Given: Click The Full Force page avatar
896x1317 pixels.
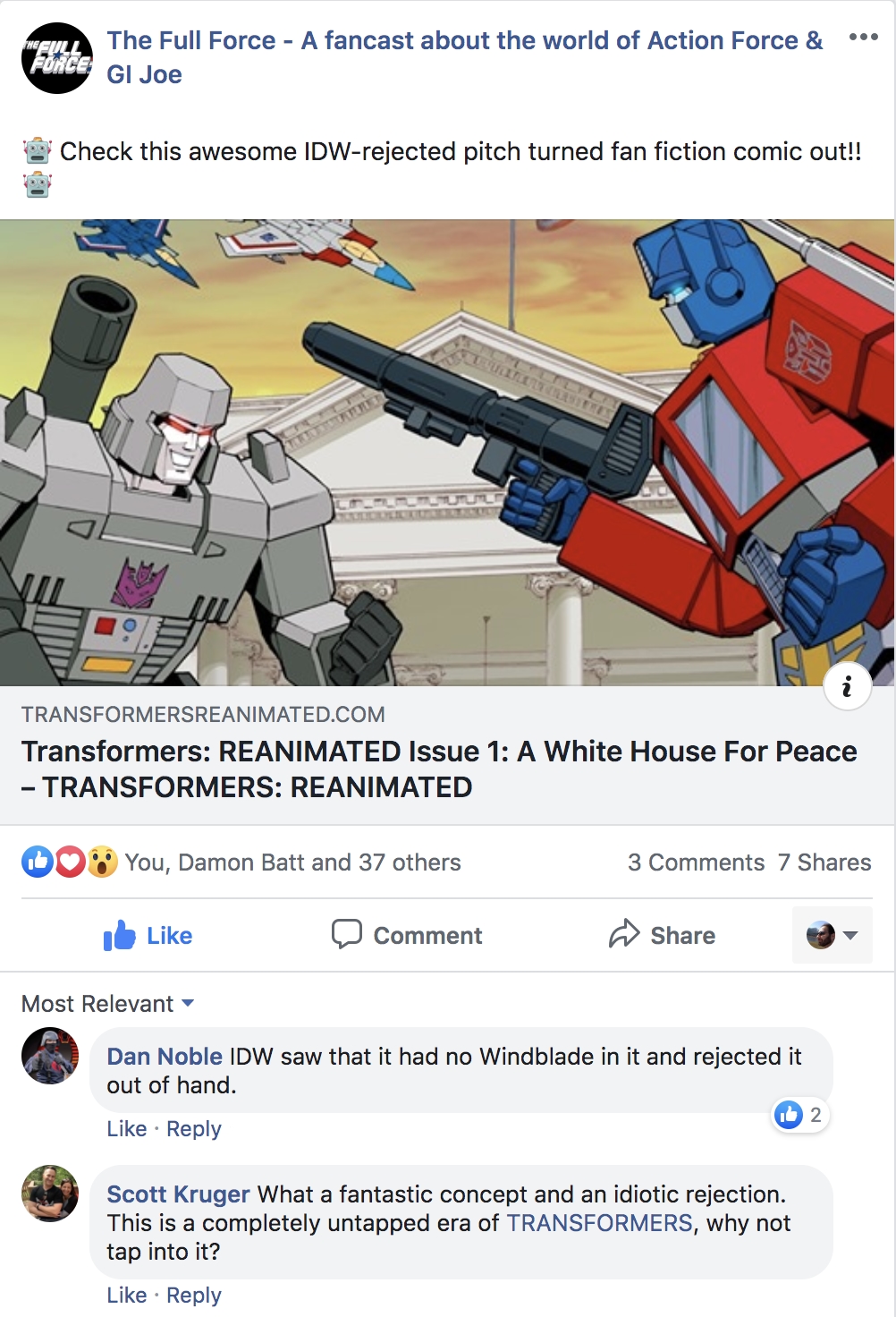Looking at the screenshot, I should tap(56, 58).
